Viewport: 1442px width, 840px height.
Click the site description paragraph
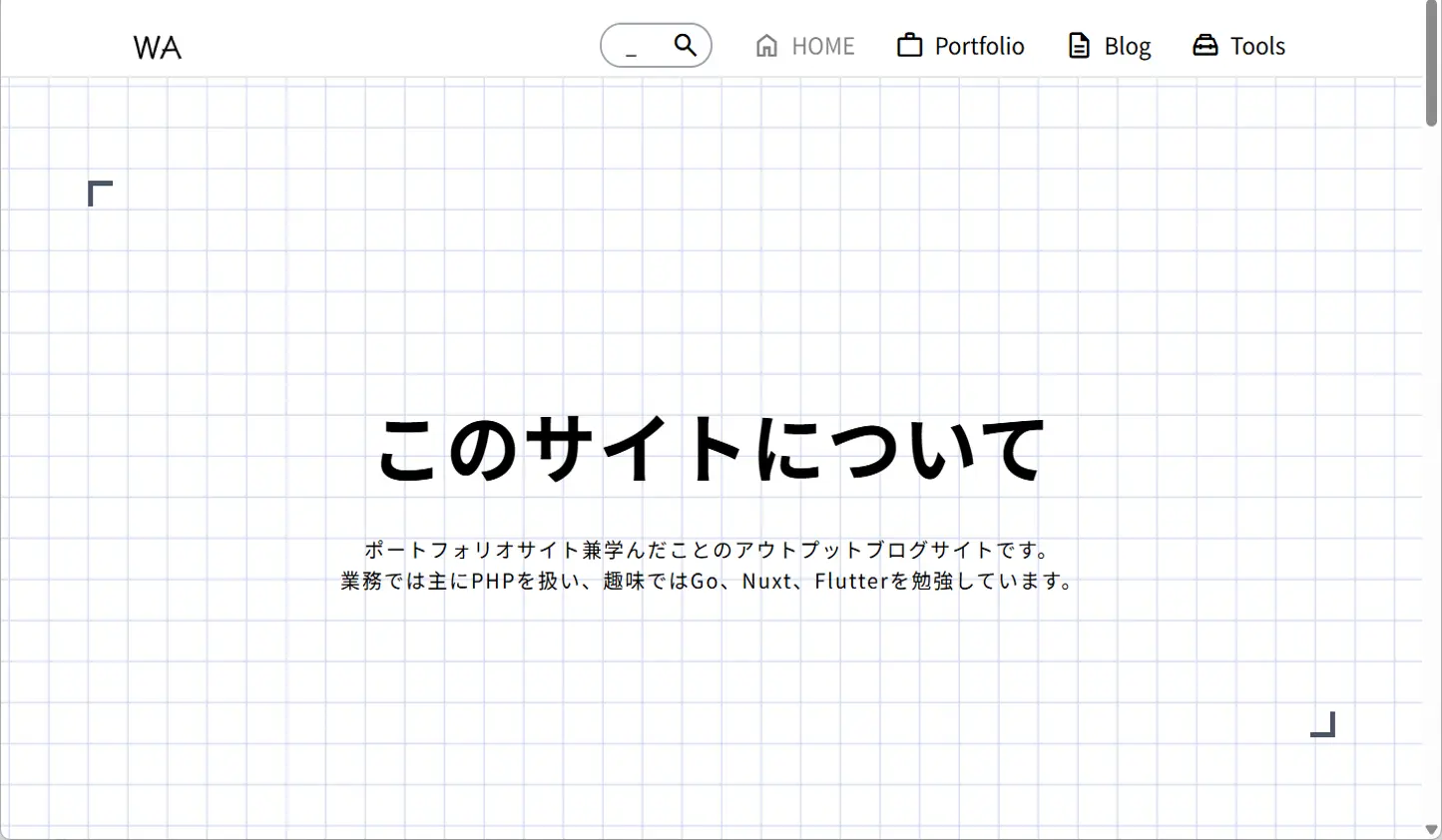(x=709, y=565)
